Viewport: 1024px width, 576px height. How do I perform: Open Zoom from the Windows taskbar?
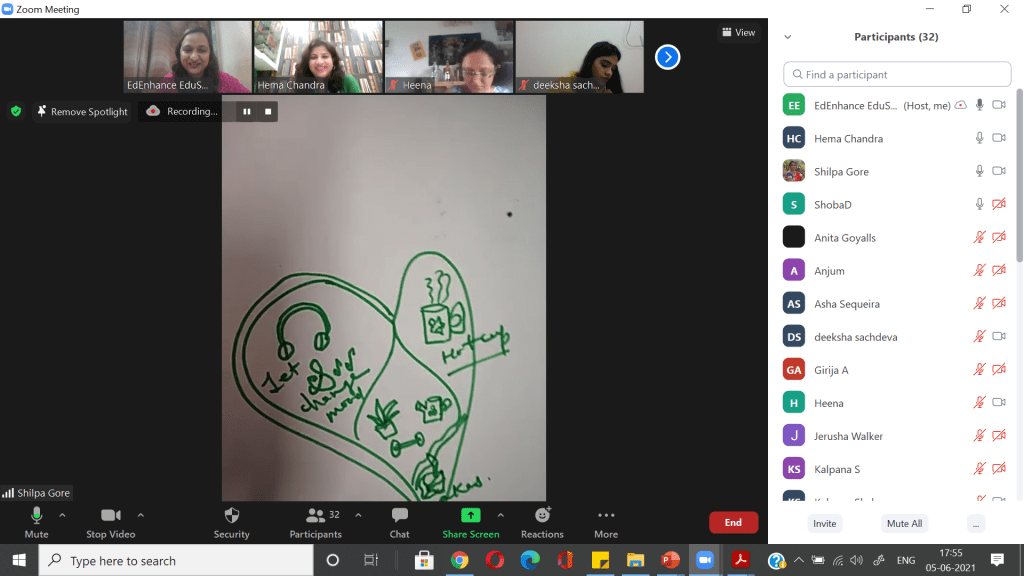(704, 560)
